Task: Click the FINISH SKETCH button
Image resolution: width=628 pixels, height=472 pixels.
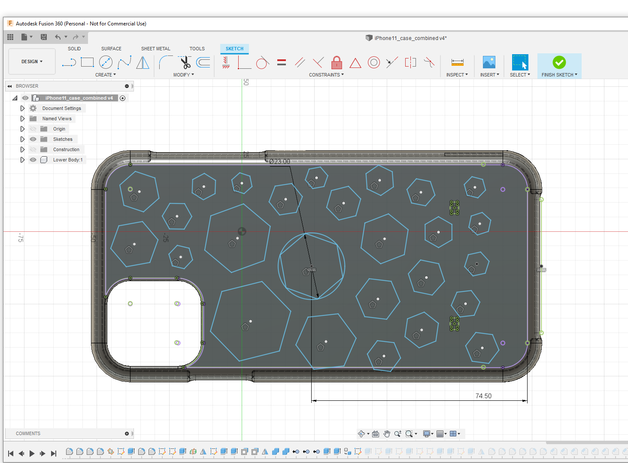Action: click(559, 66)
